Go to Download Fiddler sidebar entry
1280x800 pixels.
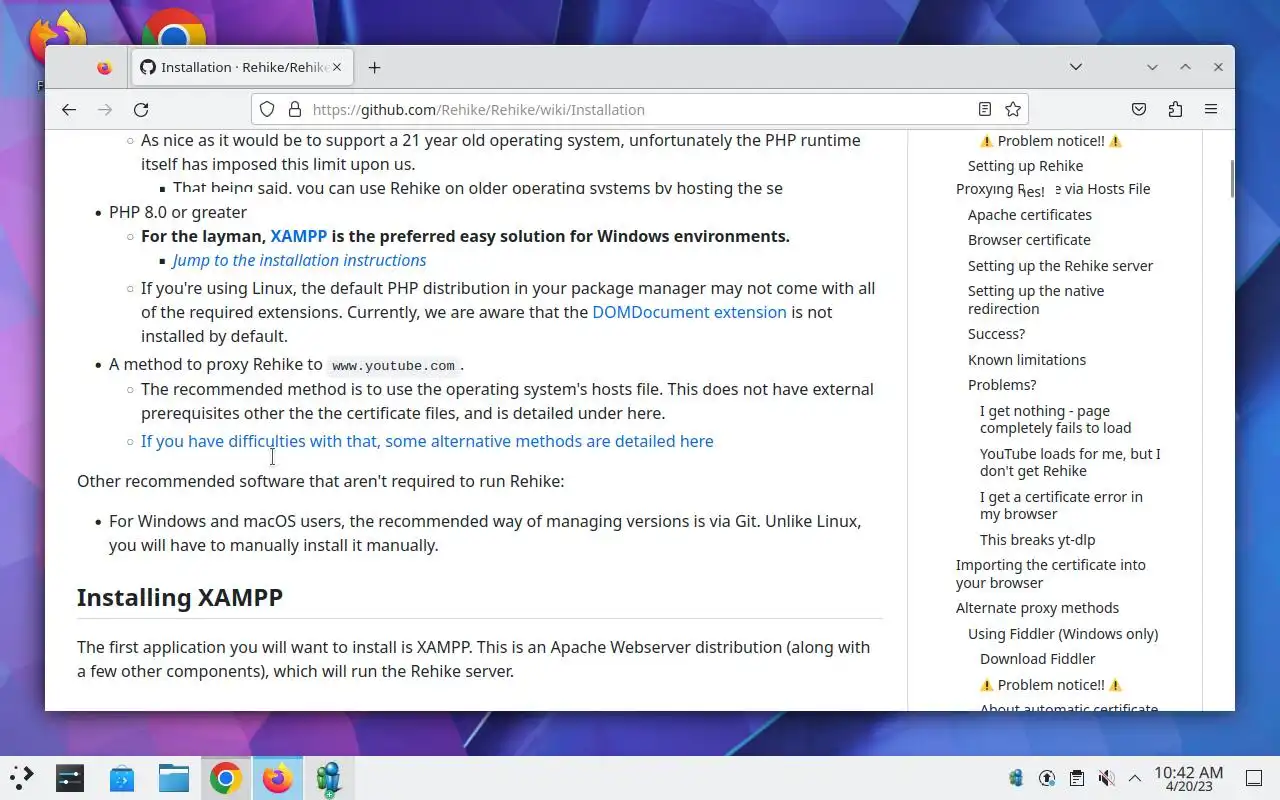click(x=1037, y=659)
